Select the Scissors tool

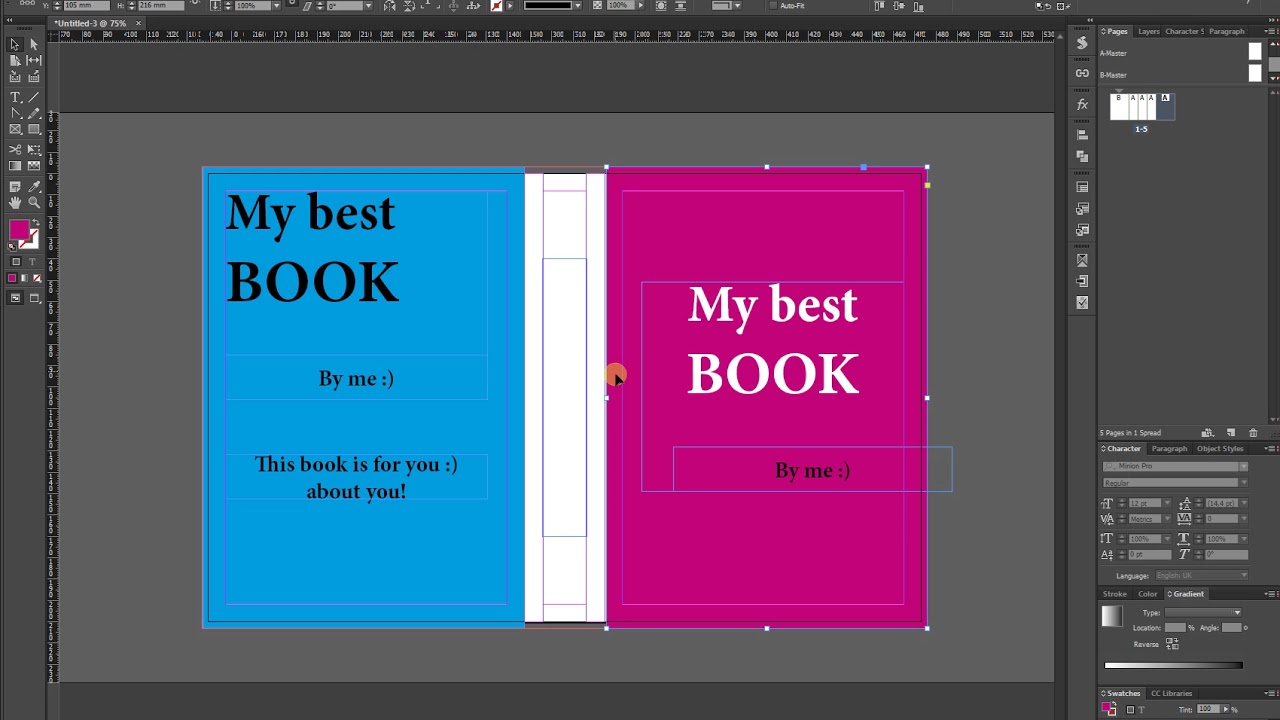(15, 149)
